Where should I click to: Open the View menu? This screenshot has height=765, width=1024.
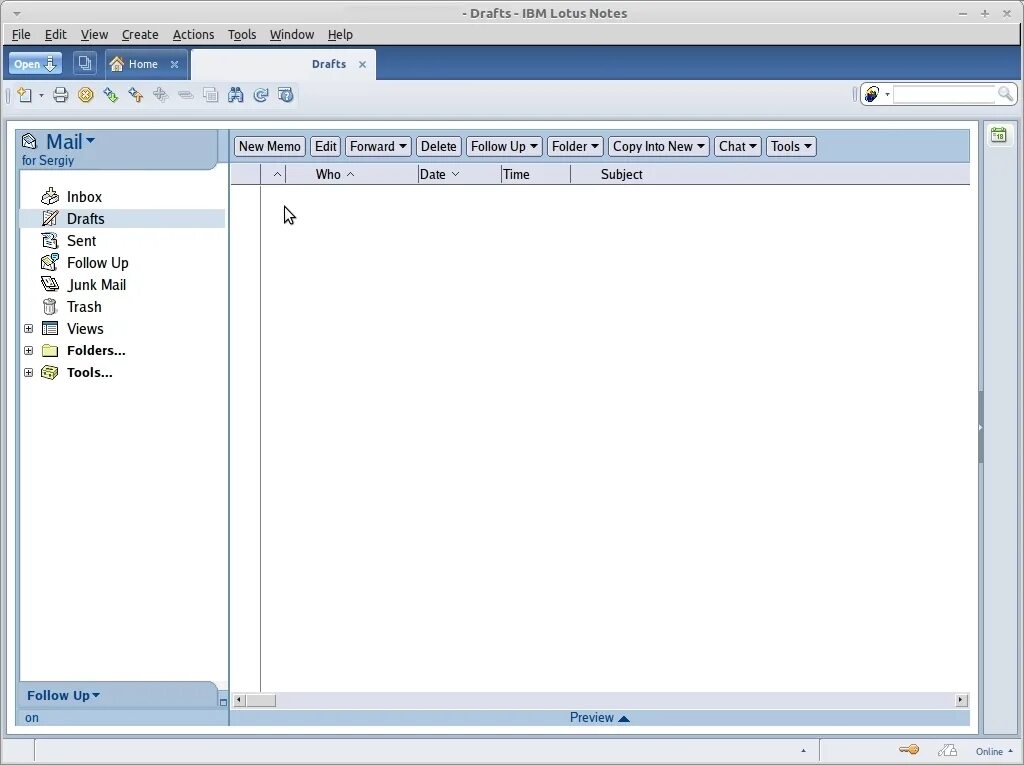[94, 35]
